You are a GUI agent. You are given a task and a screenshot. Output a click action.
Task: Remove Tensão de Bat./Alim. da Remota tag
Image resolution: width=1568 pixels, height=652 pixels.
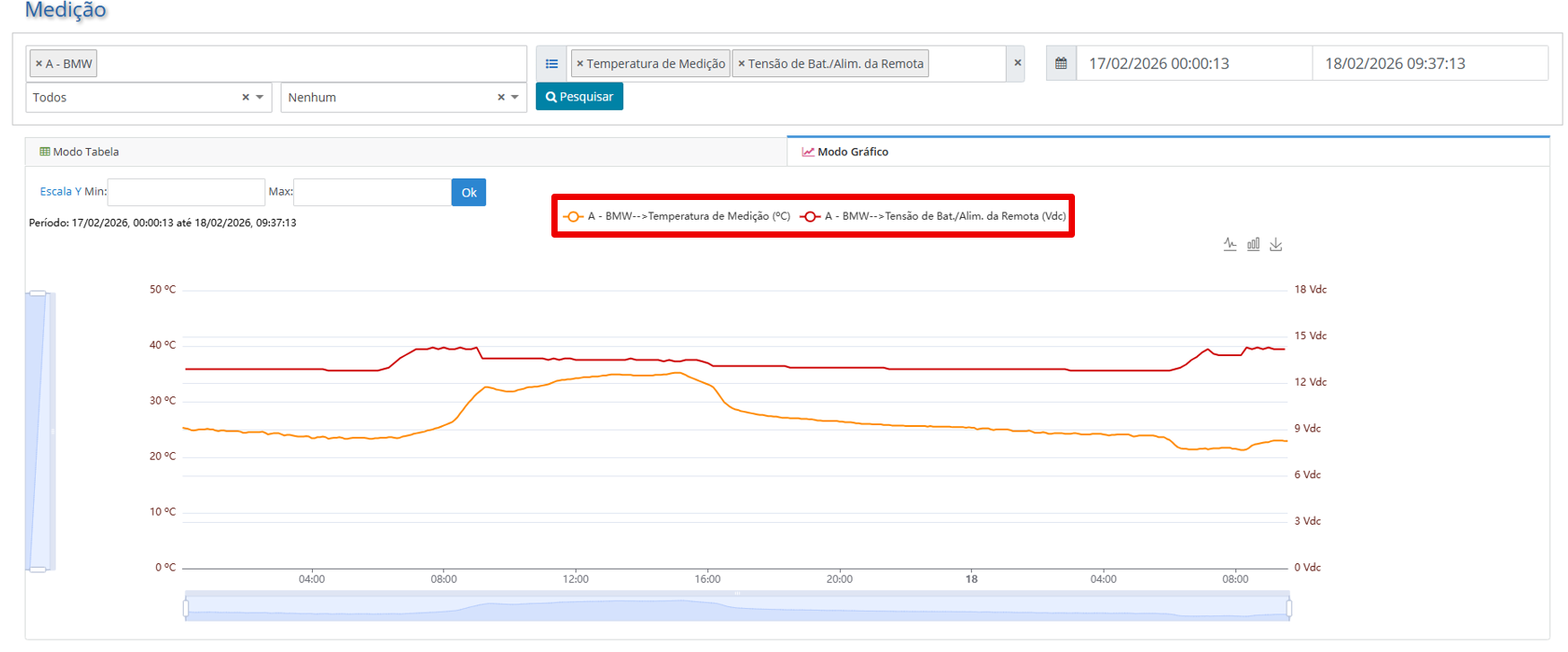tap(741, 64)
